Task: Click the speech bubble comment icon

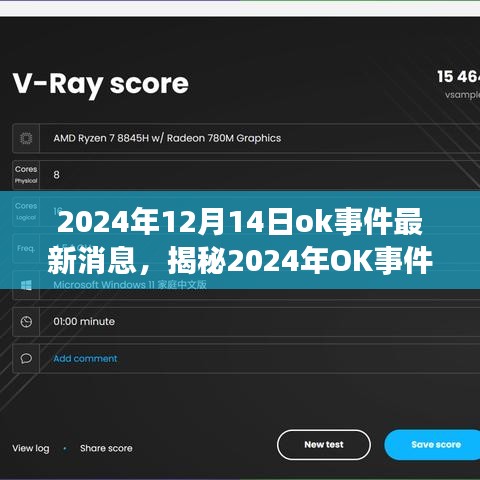Action: pos(26,358)
